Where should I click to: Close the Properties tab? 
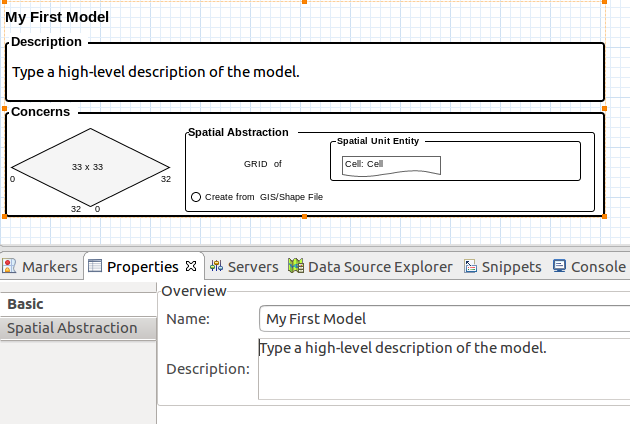point(191,266)
